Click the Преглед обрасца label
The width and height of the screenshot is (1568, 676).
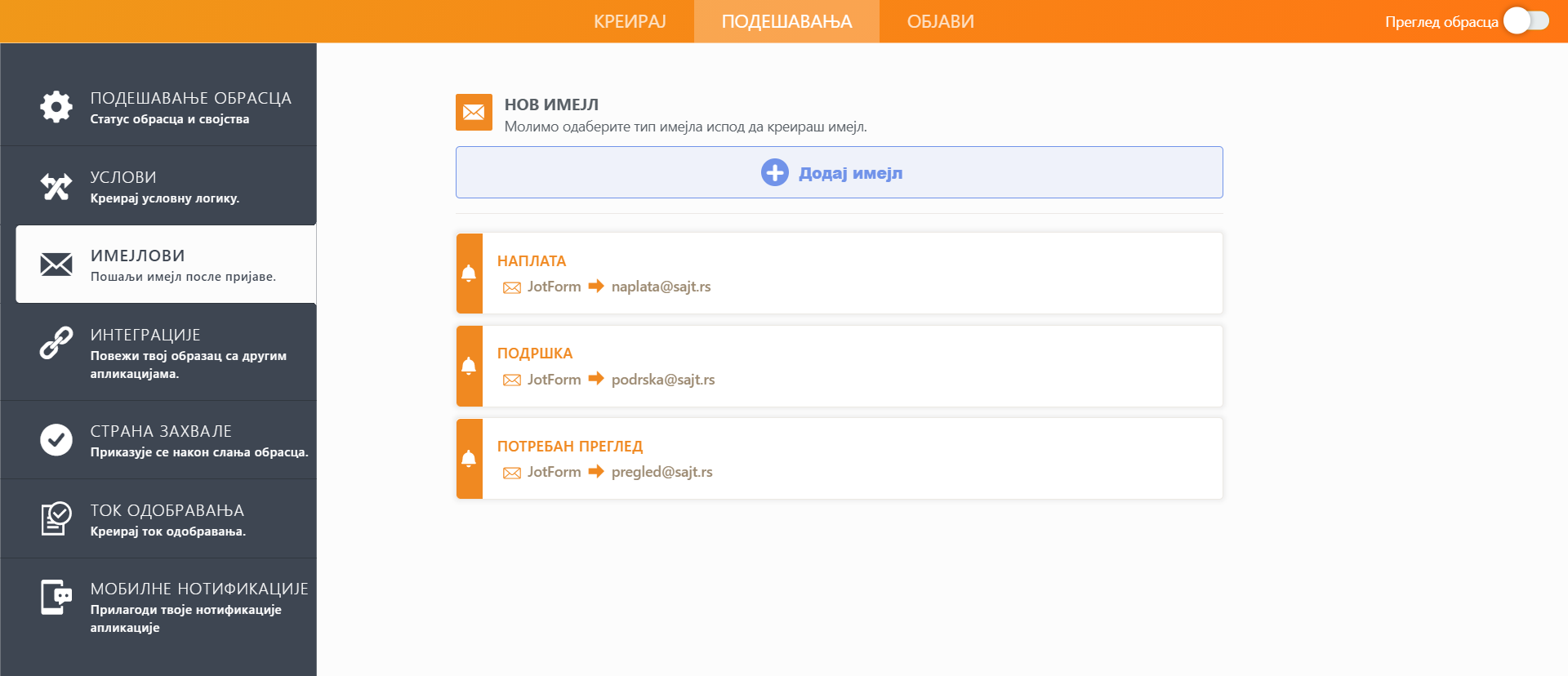click(1441, 22)
